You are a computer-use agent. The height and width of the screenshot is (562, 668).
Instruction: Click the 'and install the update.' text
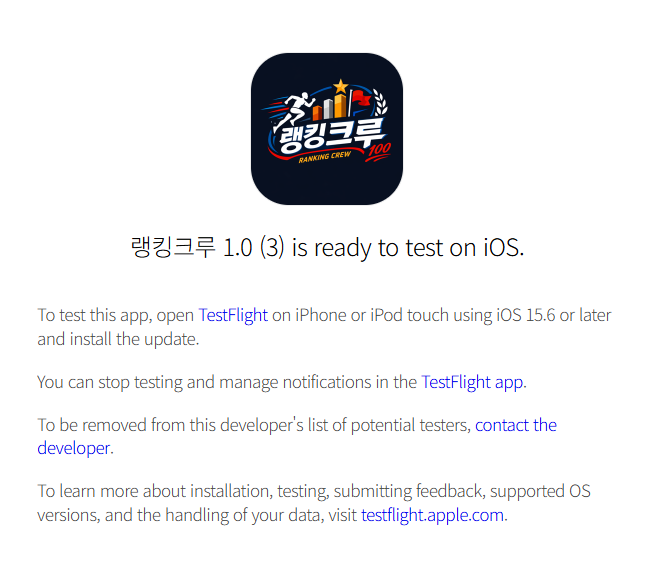point(118,339)
